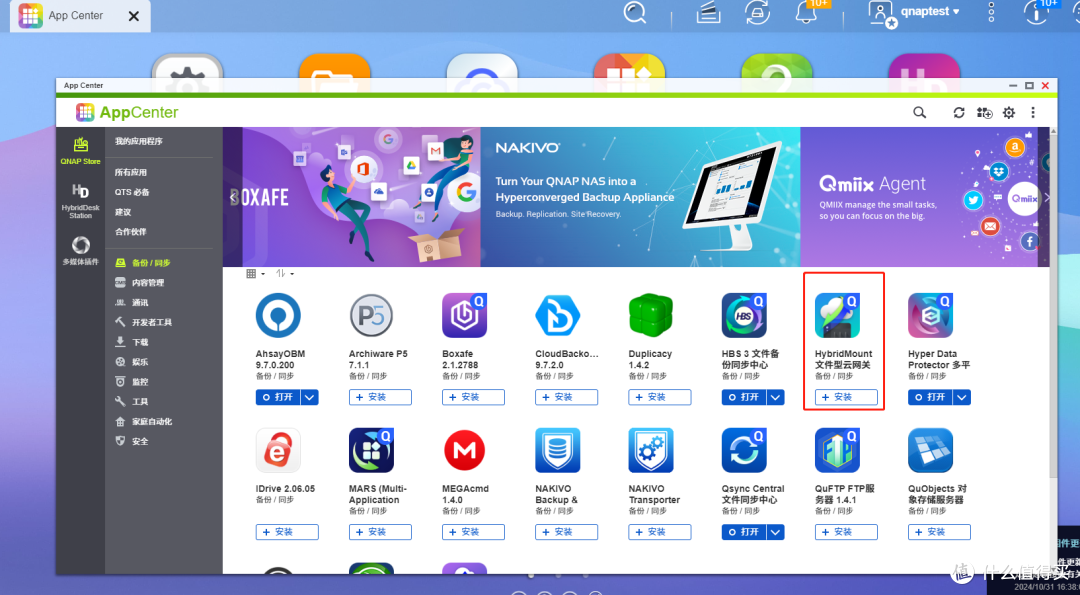Click the notification bell in the top bar
The image size is (1080, 595).
pos(806,14)
